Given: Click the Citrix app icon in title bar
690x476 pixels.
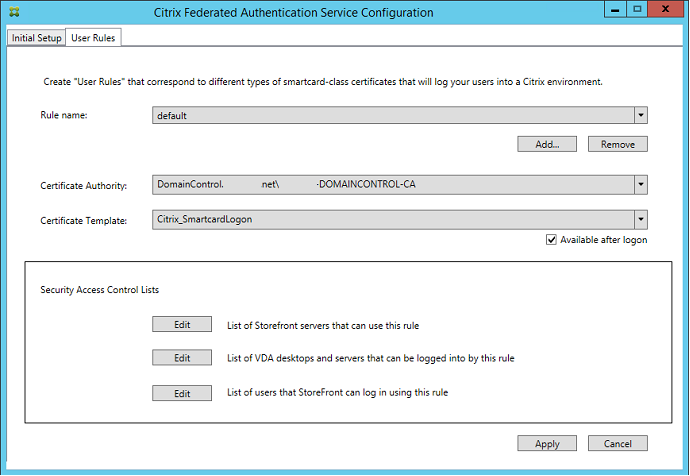Looking at the screenshot, I should point(13,13).
